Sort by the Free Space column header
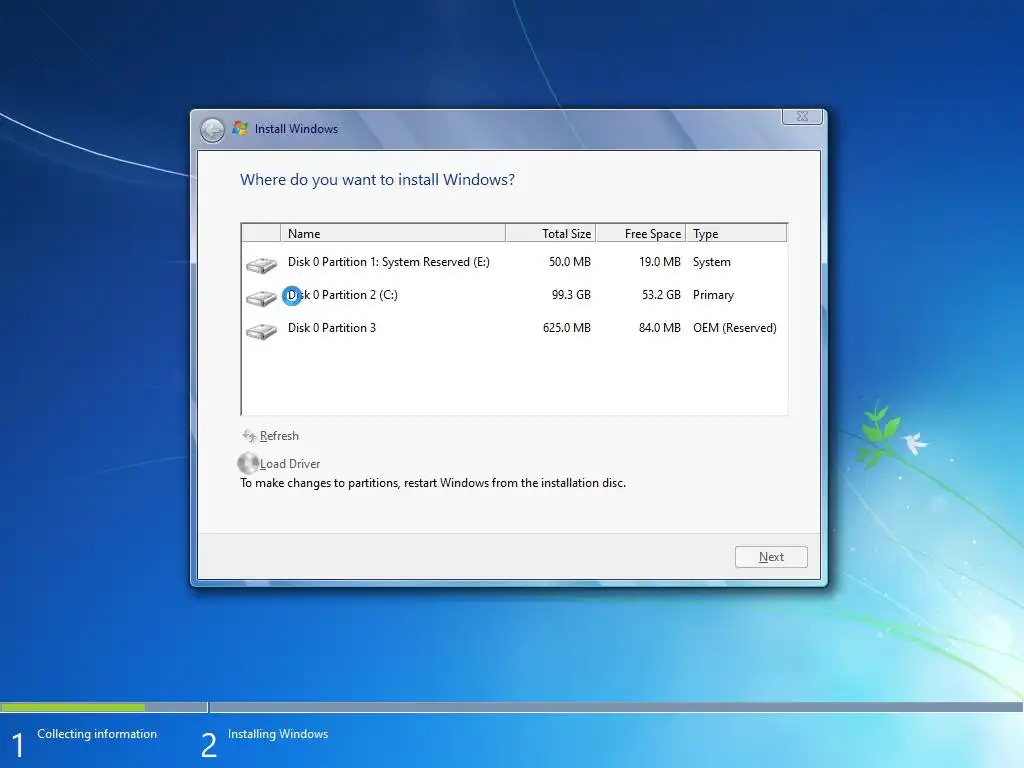 tap(641, 233)
